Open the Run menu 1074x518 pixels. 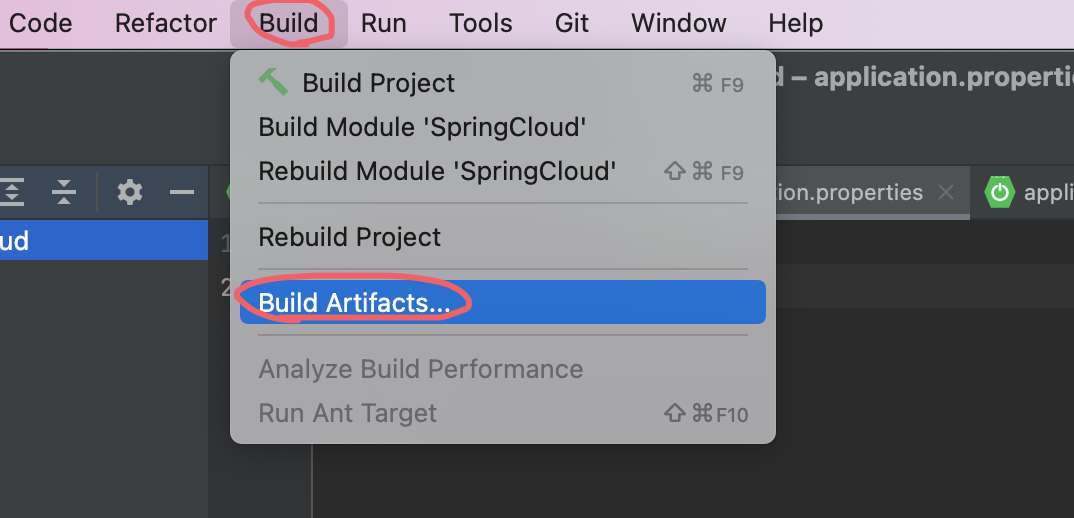[384, 23]
